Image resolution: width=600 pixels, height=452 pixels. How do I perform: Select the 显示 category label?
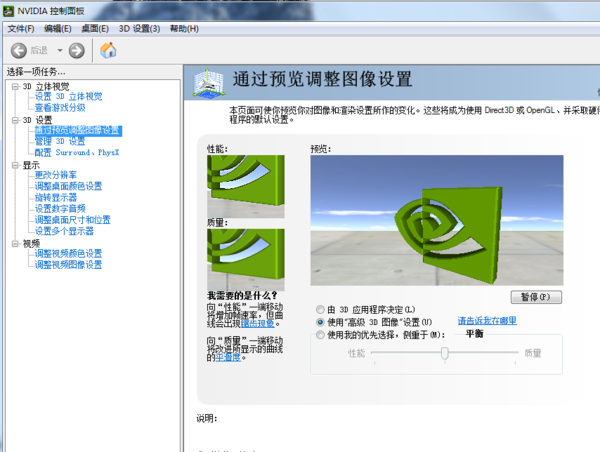(31, 165)
